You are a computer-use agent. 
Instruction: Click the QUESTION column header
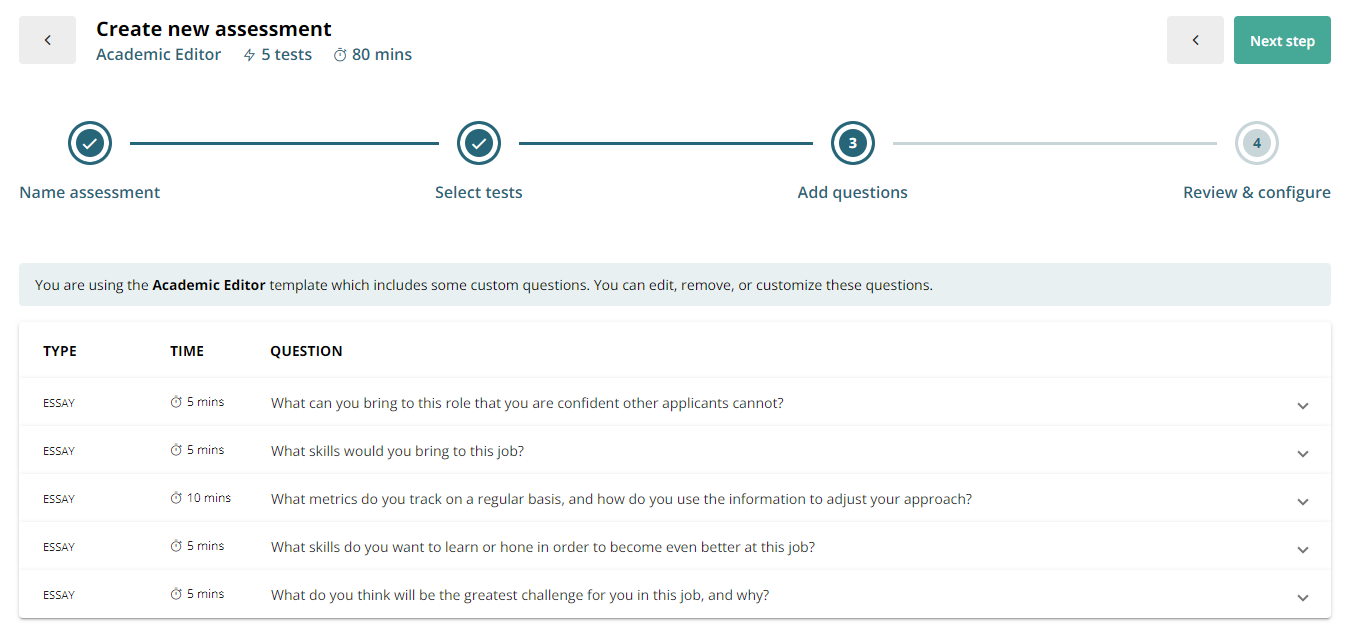click(306, 351)
